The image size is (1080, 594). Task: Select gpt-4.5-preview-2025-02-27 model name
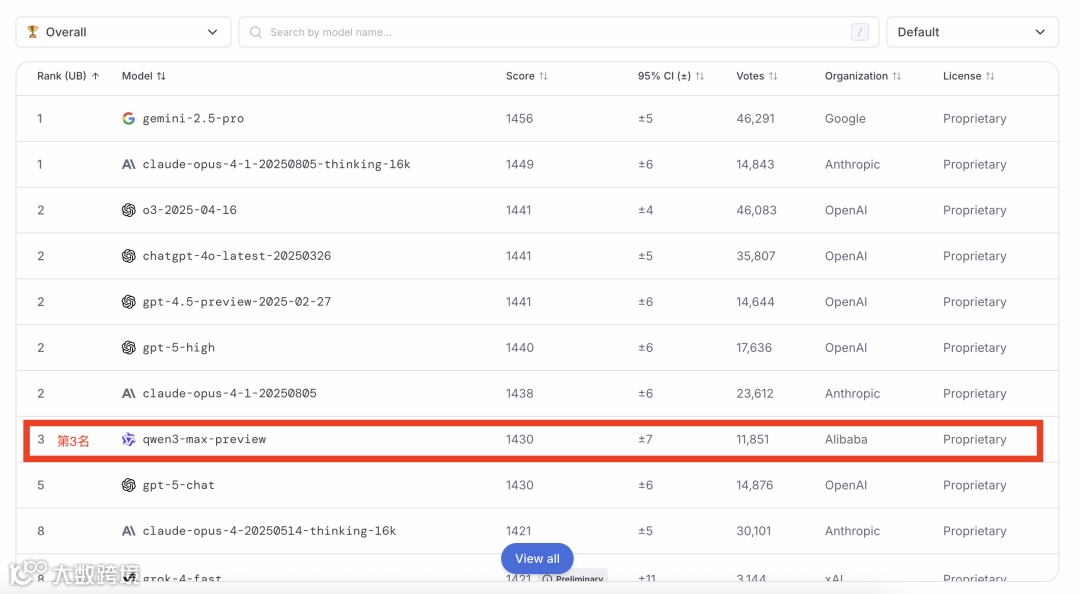coord(236,302)
